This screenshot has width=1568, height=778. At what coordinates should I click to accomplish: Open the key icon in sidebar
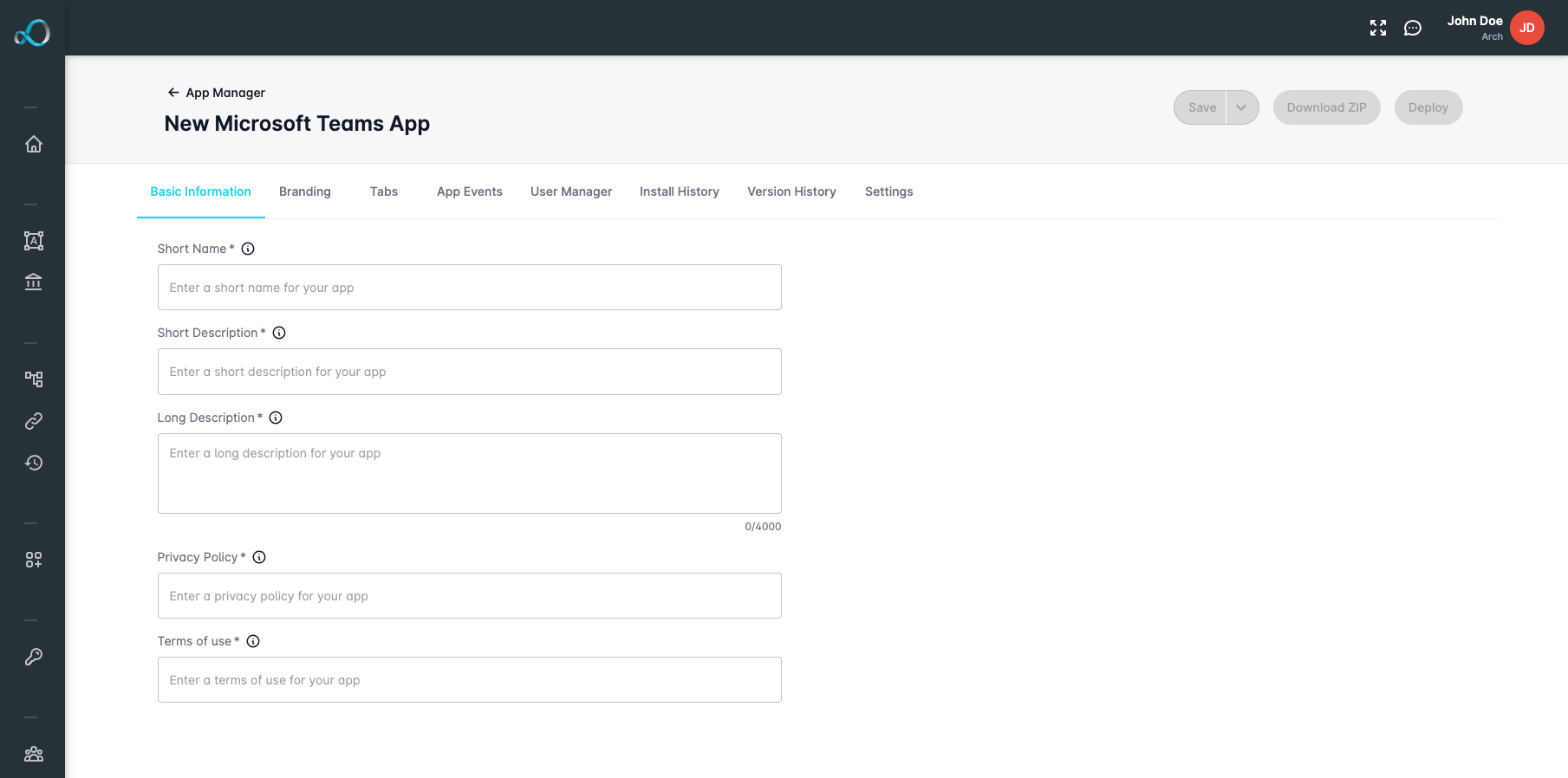point(33,657)
